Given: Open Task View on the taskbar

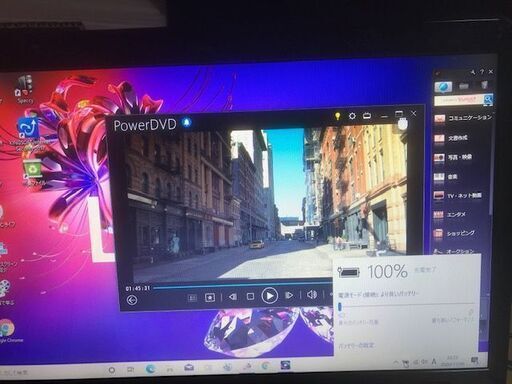Looking at the screenshot, I should [130, 369].
